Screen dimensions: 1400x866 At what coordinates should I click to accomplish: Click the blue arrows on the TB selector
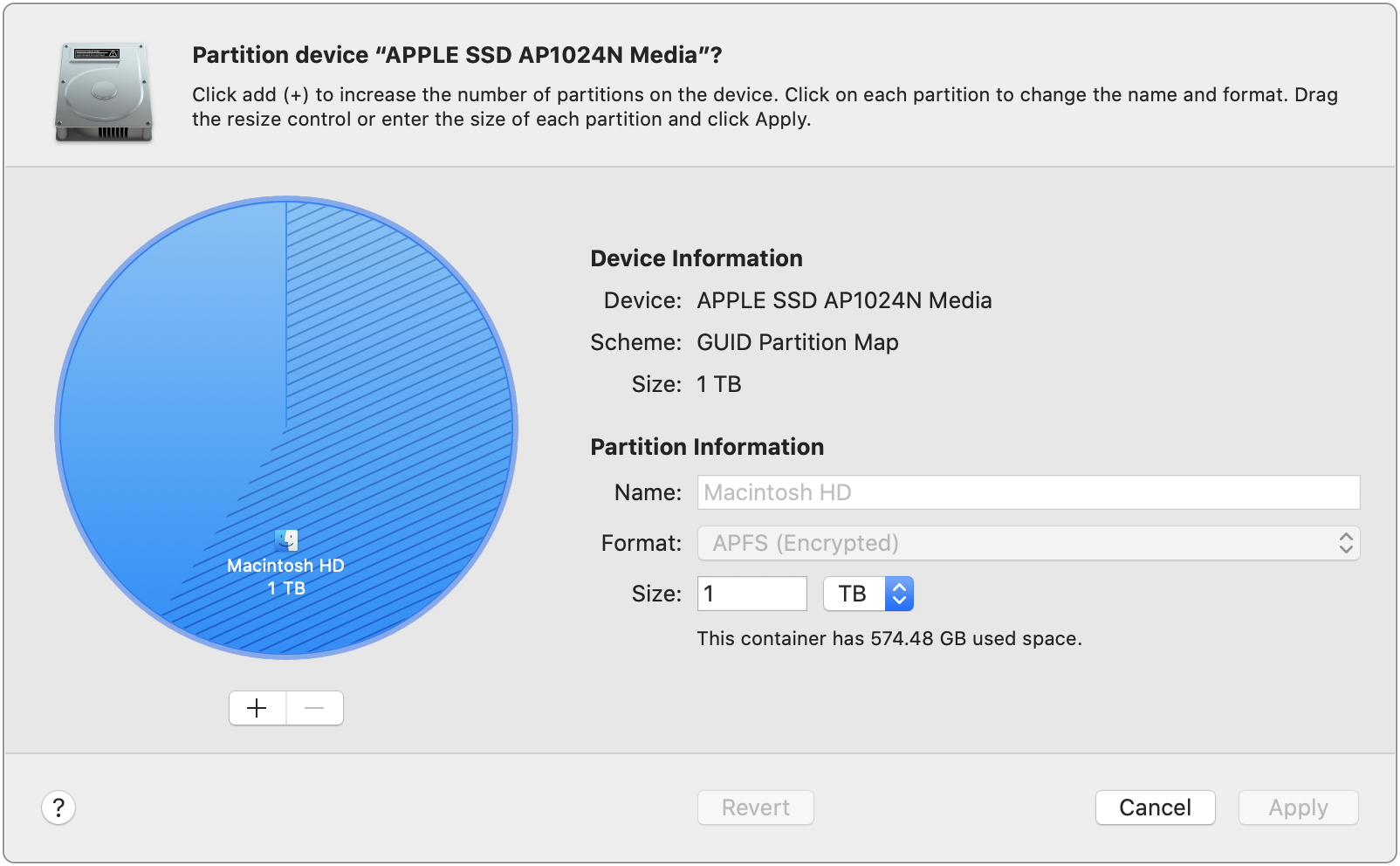[899, 594]
